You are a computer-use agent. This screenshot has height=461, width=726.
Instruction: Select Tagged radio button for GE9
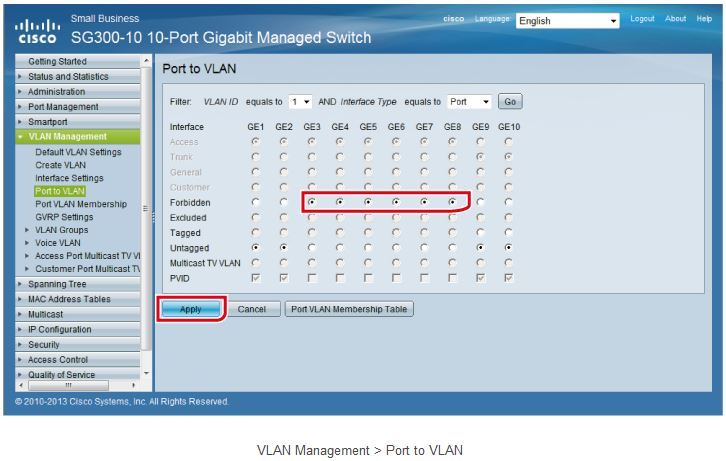(x=481, y=231)
